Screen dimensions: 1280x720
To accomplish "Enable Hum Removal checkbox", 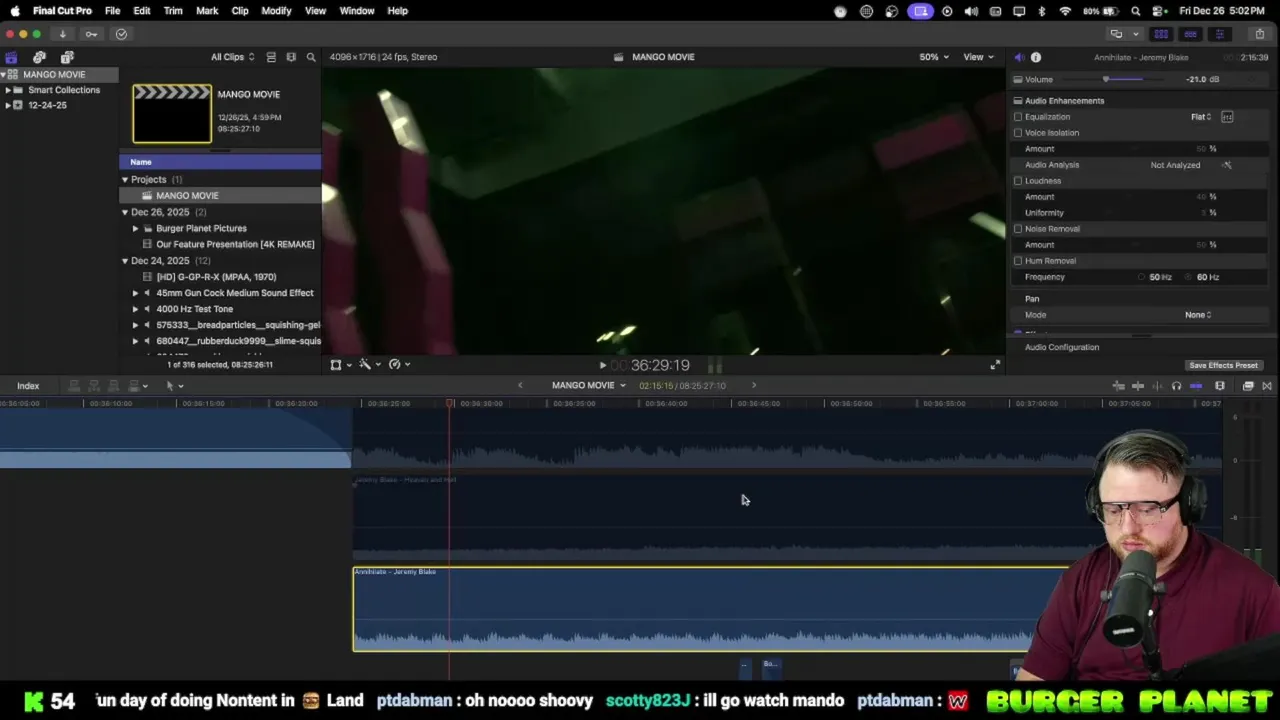I will click(x=1018, y=261).
